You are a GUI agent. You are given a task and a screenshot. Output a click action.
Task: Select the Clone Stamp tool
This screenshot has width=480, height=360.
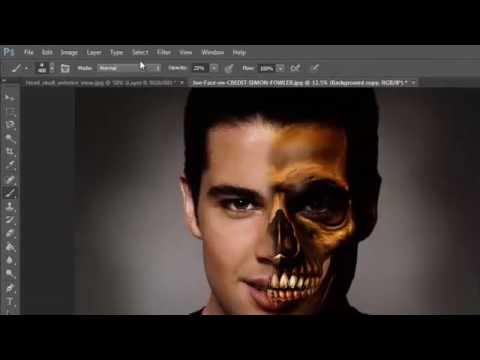pos(10,206)
